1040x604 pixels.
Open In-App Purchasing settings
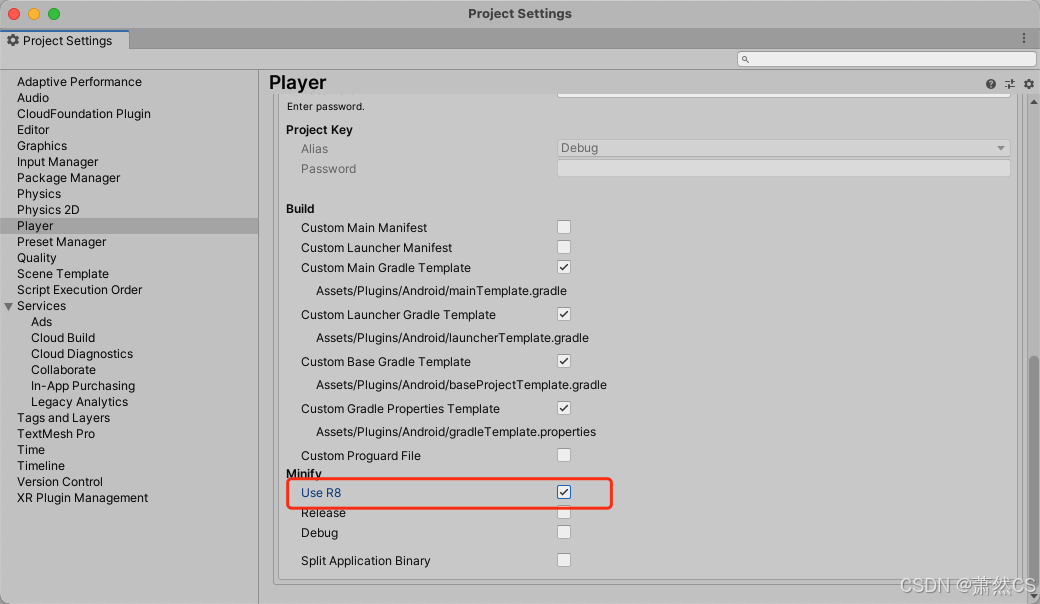83,386
